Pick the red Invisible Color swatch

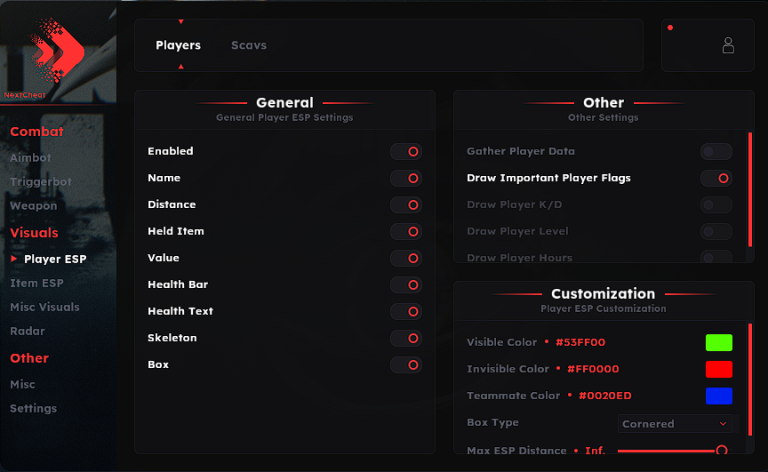click(718, 369)
